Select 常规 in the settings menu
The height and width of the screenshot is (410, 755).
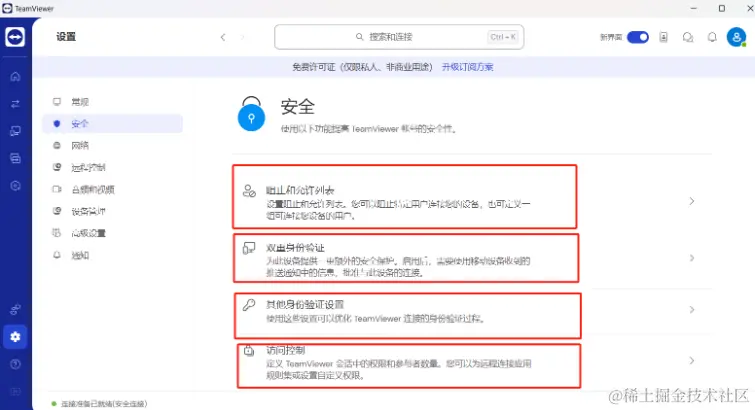(113, 102)
